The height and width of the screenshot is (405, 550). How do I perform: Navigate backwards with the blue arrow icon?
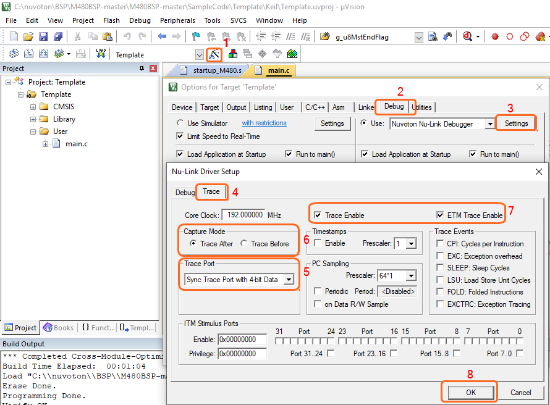tap(162, 36)
